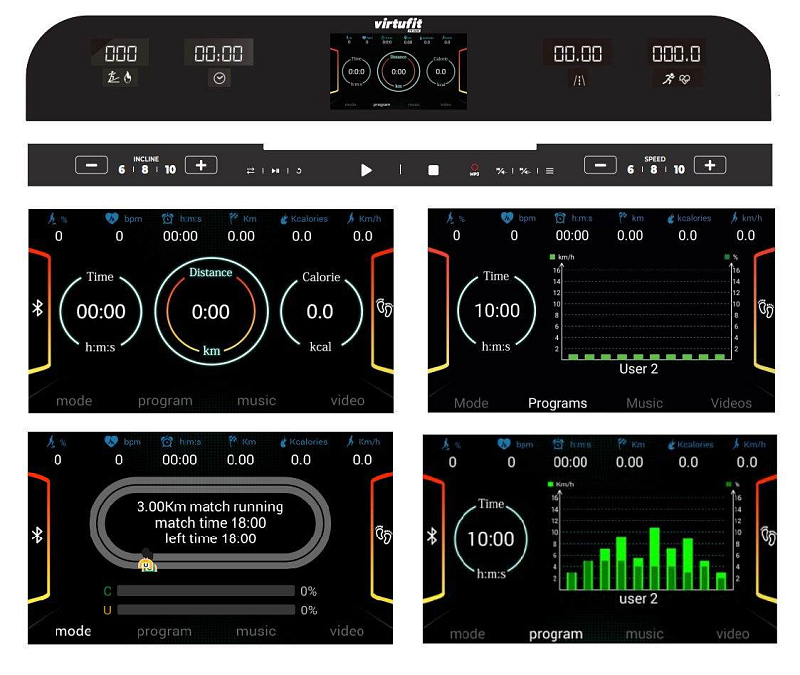The height and width of the screenshot is (675, 800).
Task: Click the heart rate bpm icon in top-left screen
Action: 110,217
